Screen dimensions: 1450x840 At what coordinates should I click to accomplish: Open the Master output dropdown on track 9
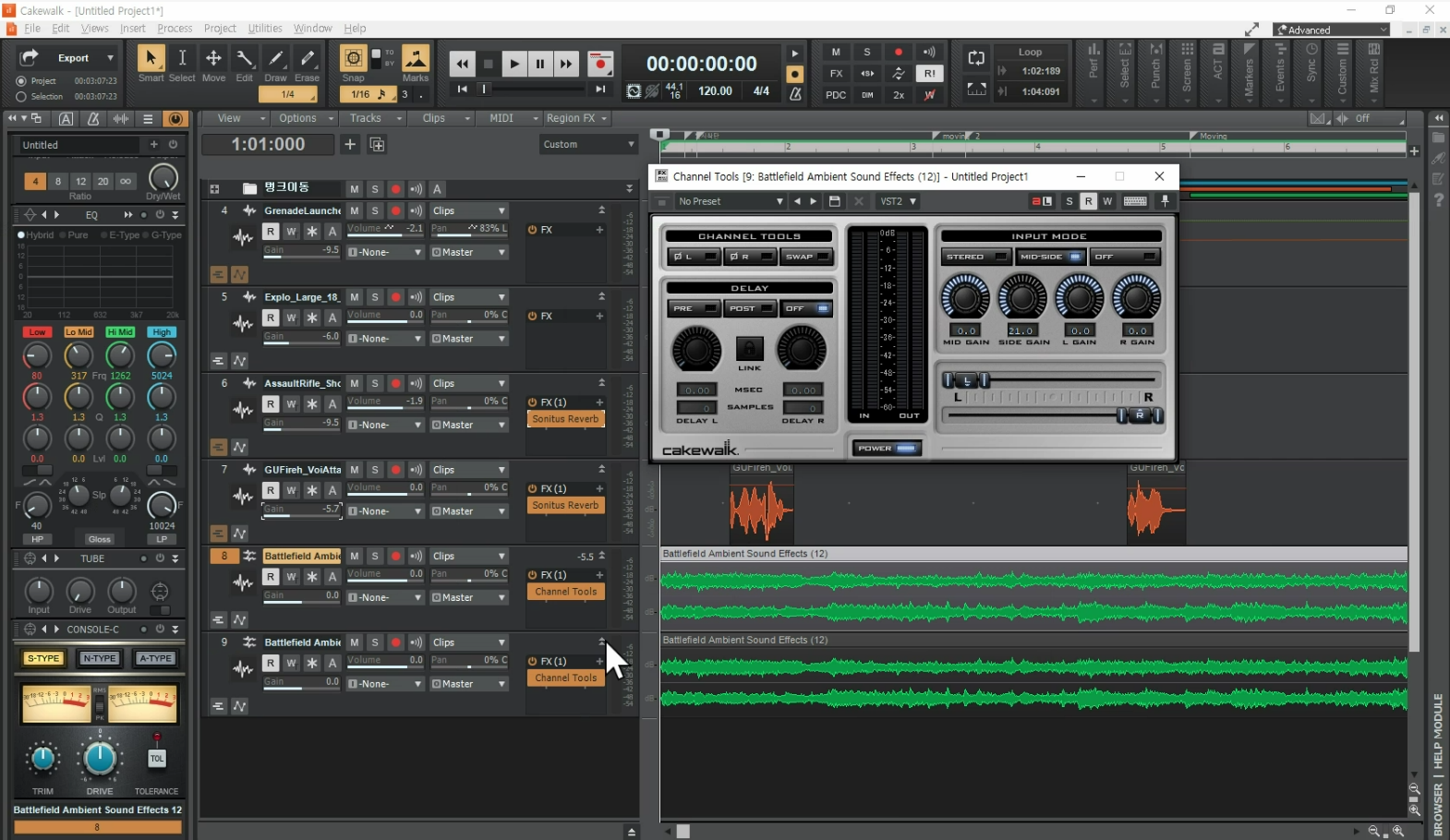pyautogui.click(x=469, y=684)
